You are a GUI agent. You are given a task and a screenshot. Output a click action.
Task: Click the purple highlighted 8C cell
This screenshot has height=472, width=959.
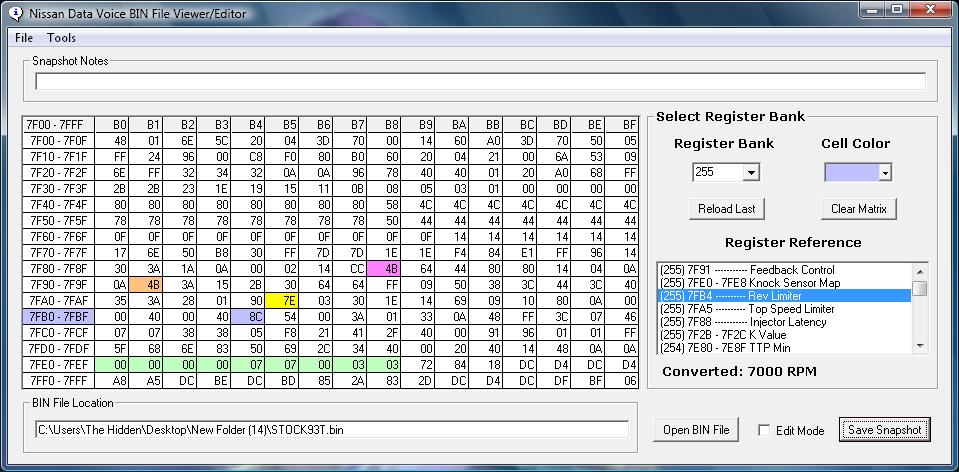(x=248, y=317)
